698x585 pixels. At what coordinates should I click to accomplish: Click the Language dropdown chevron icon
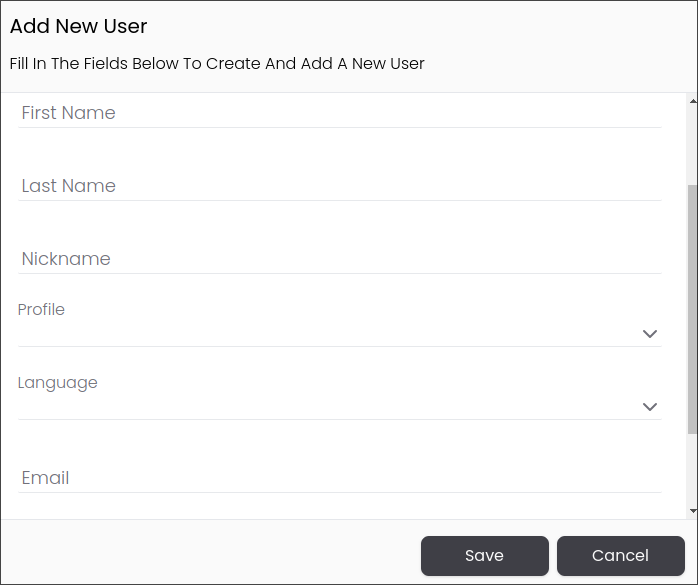point(650,407)
